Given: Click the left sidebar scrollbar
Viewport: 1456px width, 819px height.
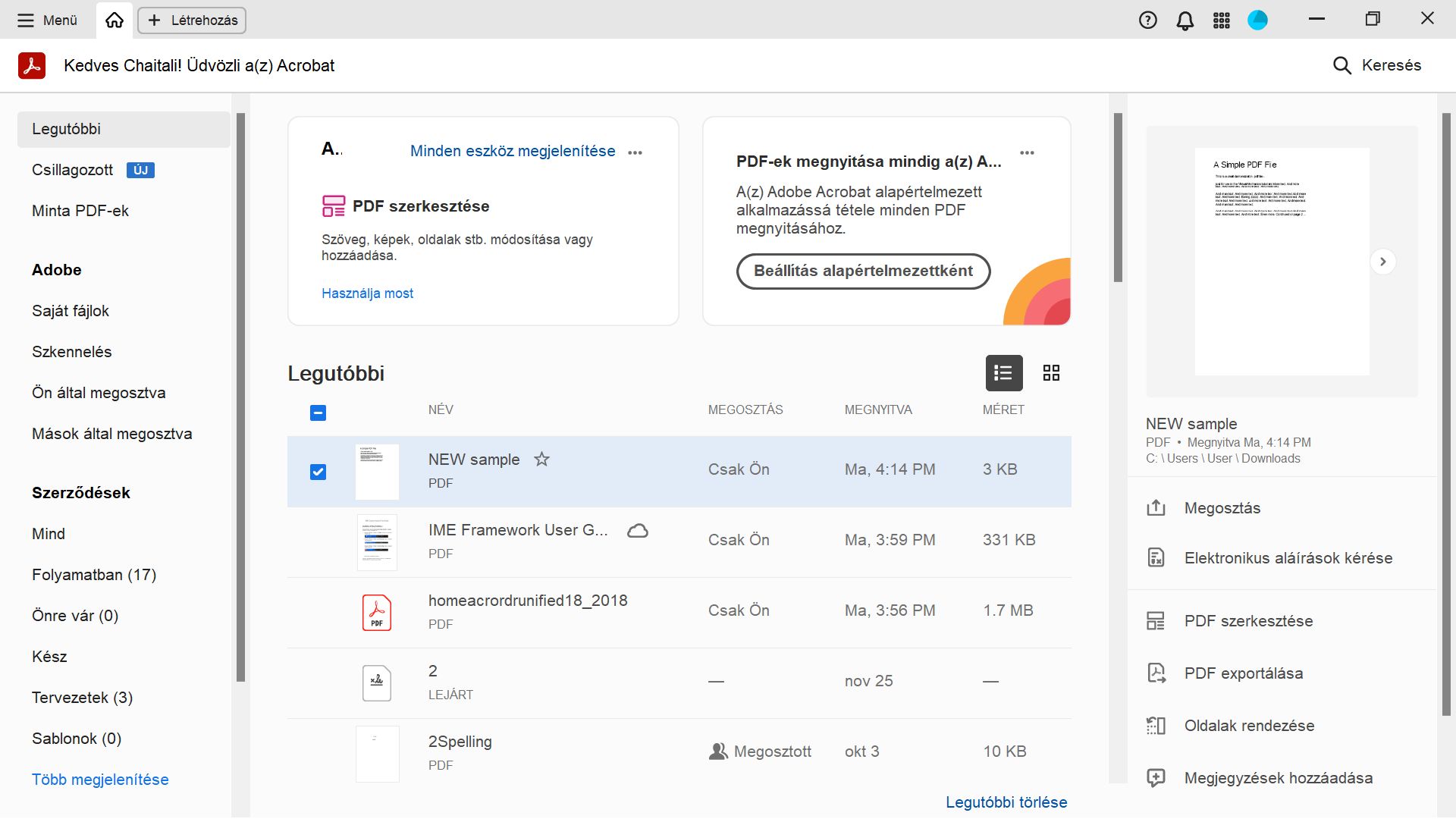Looking at the screenshot, I should (240, 397).
